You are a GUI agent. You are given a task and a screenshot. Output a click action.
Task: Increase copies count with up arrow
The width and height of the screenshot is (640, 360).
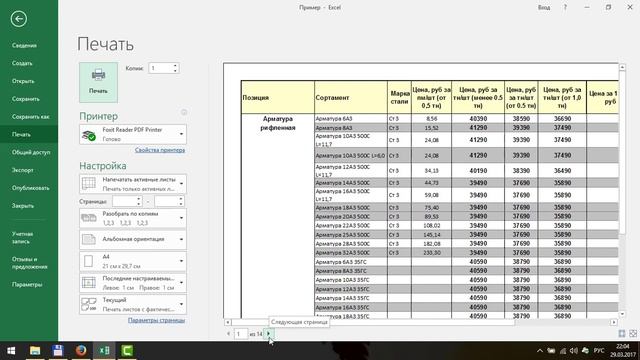click(x=175, y=66)
